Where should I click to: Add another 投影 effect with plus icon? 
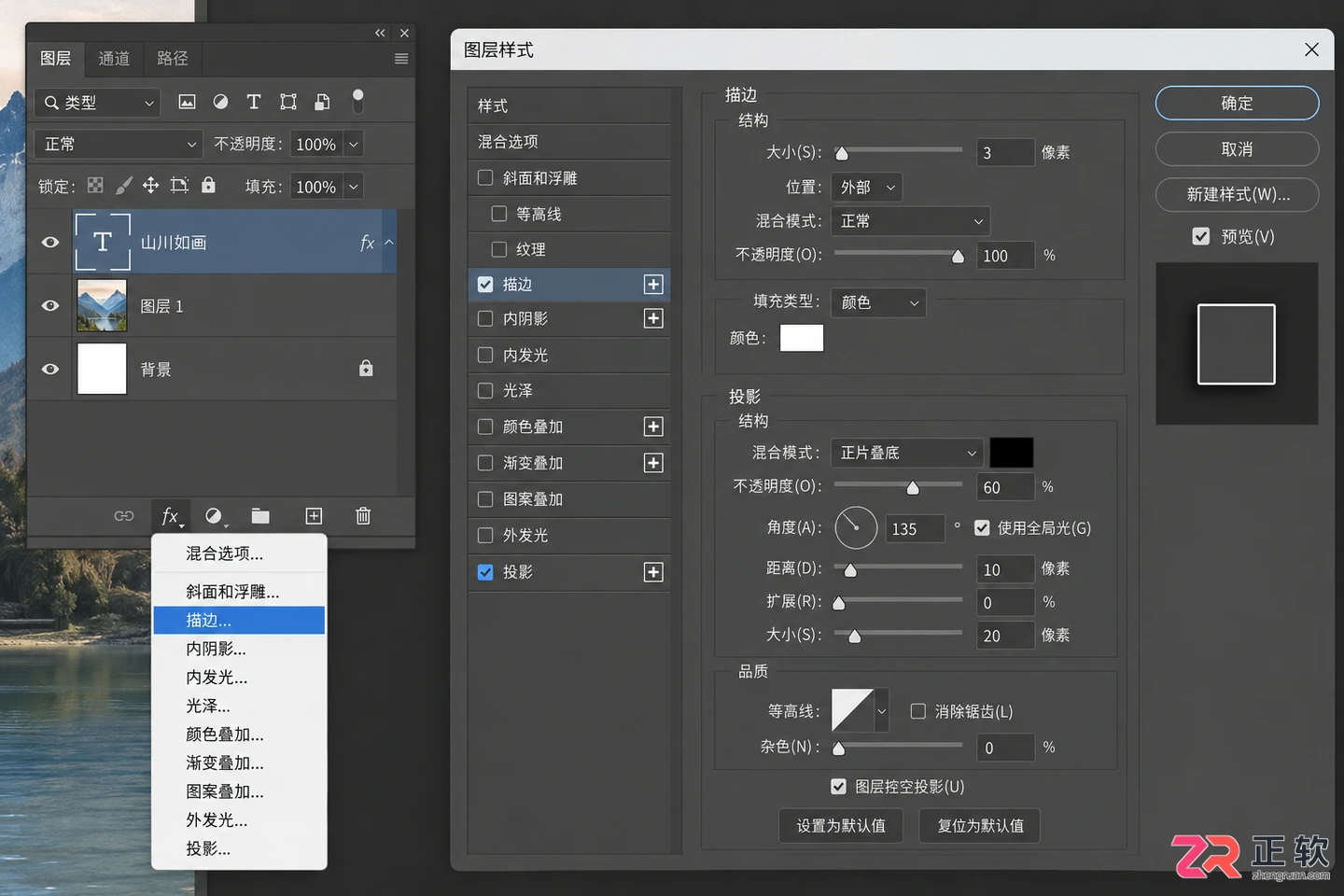click(x=653, y=572)
